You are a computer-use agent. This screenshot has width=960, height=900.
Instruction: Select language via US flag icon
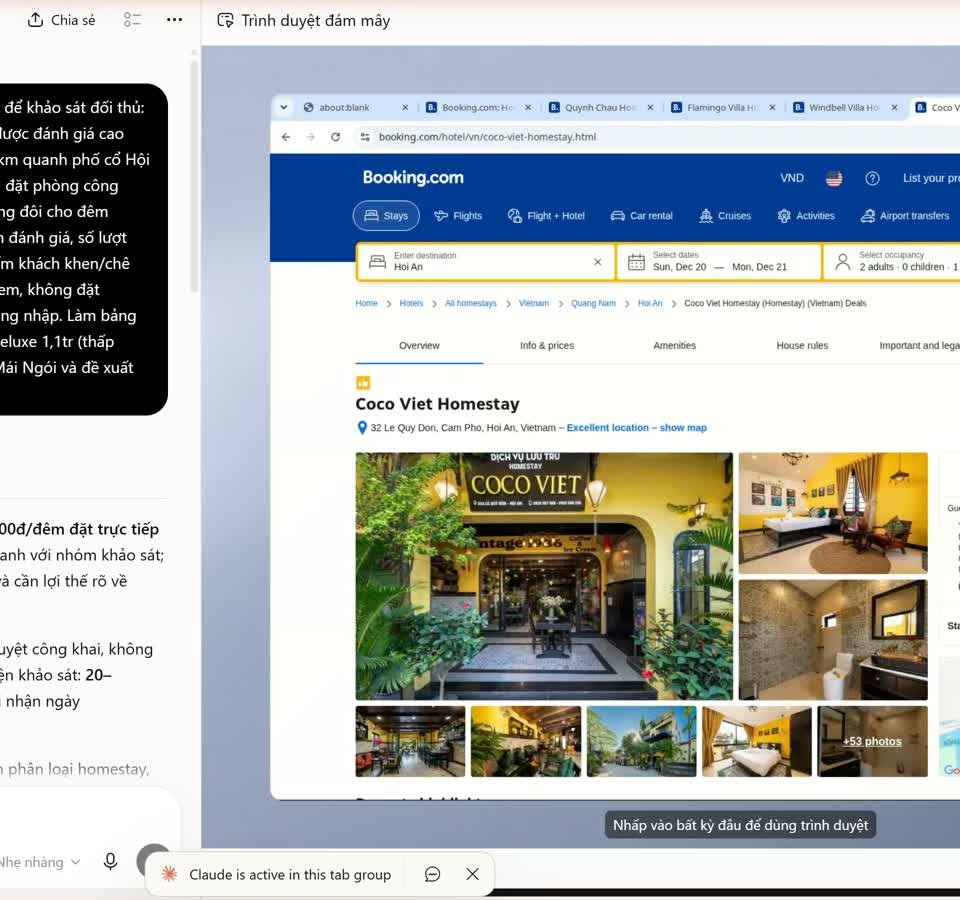click(834, 178)
